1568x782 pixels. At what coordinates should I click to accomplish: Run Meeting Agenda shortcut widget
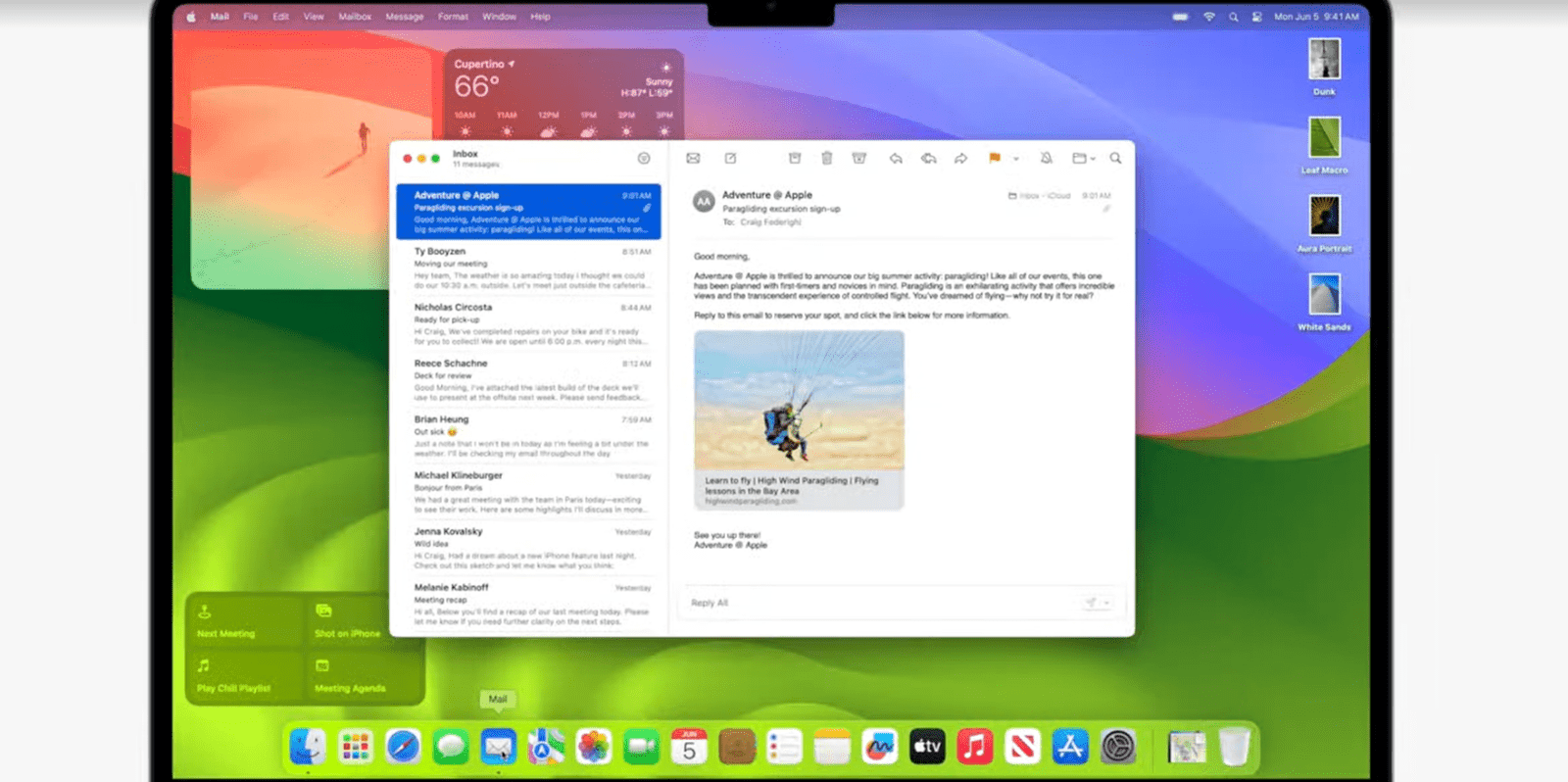click(365, 676)
